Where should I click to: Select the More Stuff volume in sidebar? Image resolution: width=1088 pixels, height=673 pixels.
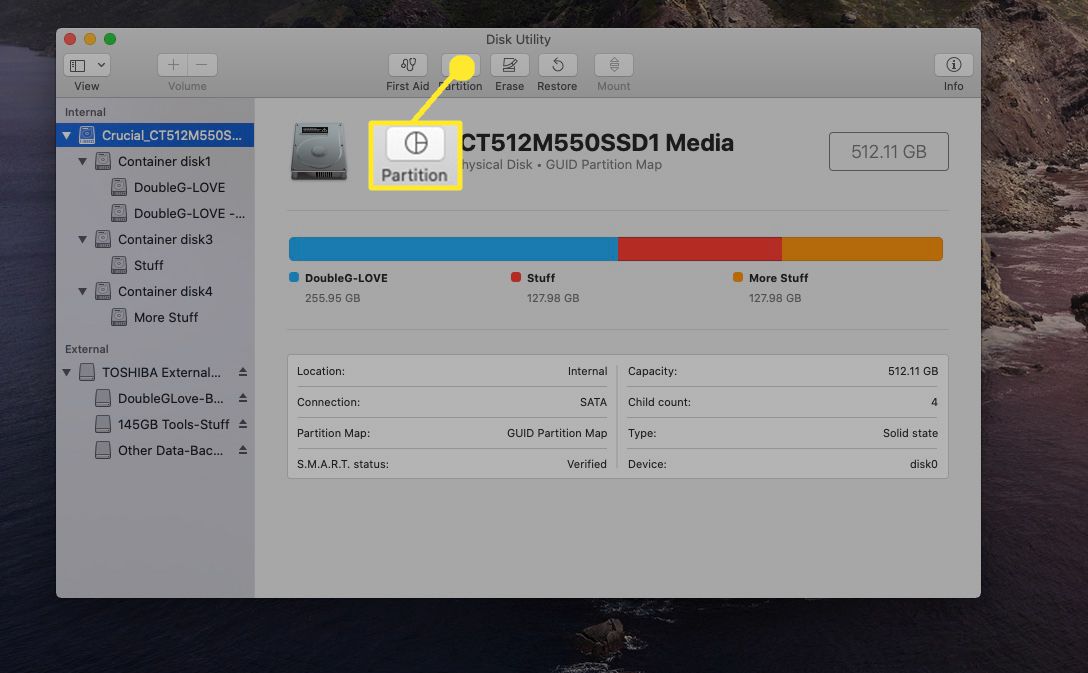[x=166, y=317]
